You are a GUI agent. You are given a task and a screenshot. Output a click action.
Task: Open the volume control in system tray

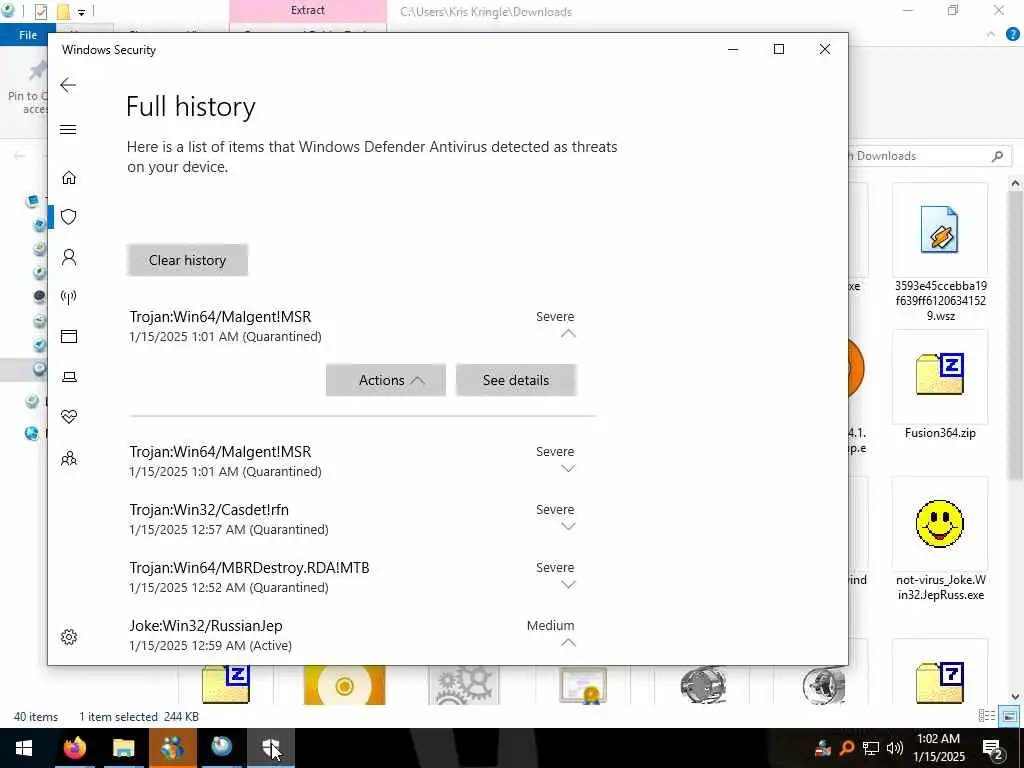pyautogui.click(x=895, y=748)
